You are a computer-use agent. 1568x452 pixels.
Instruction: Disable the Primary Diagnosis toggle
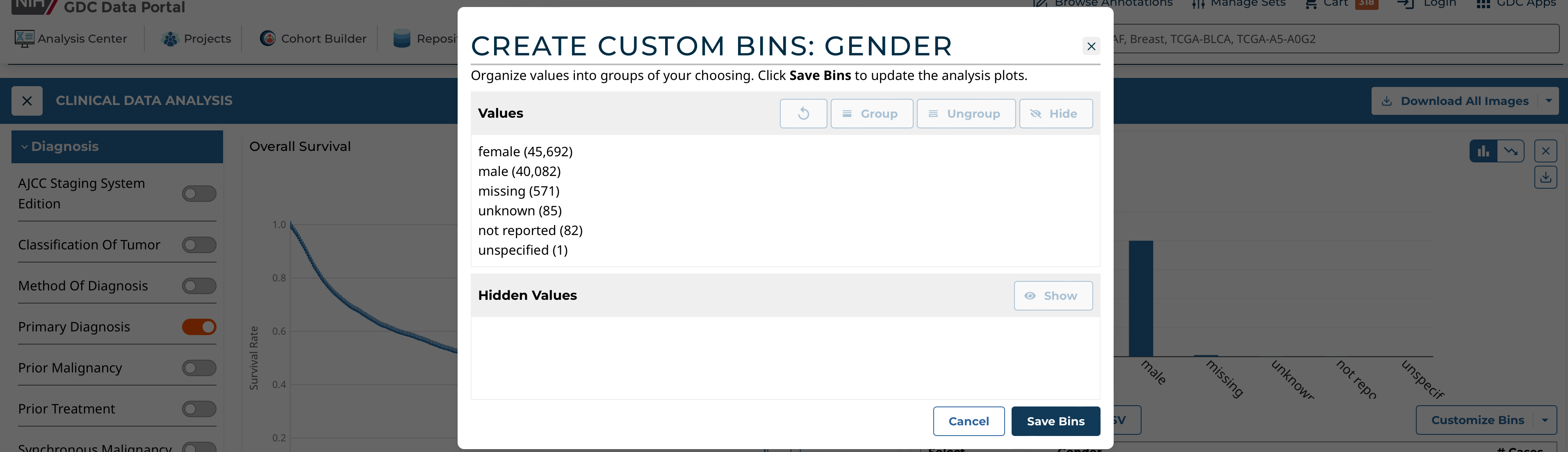[199, 327]
